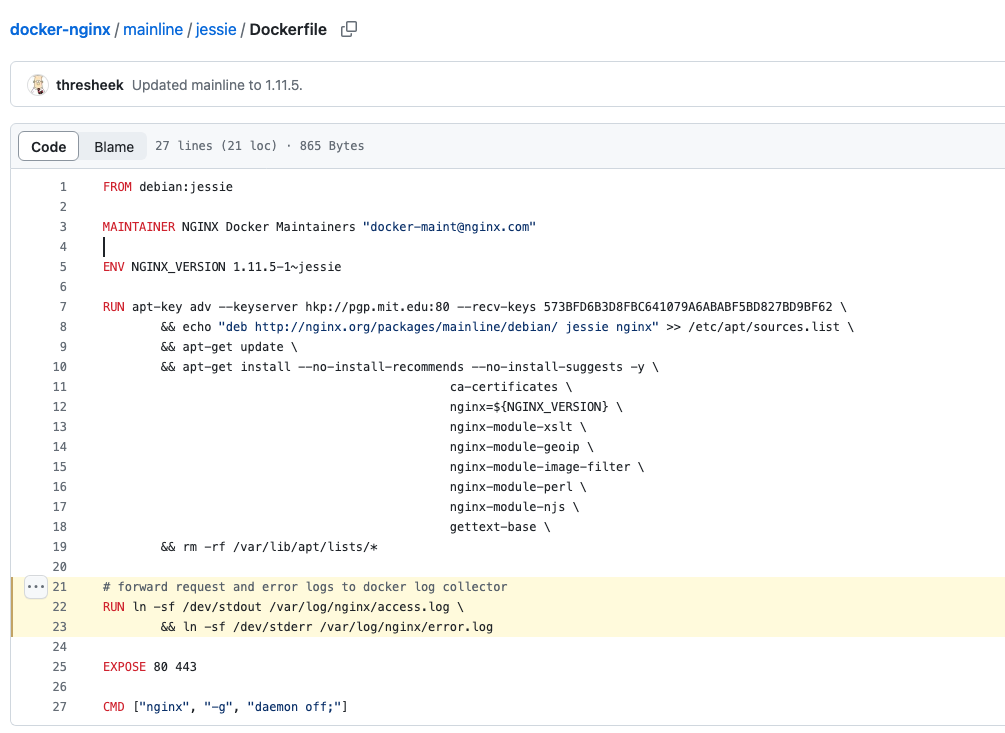Click 'nginx-module-perl \' text

(518, 487)
